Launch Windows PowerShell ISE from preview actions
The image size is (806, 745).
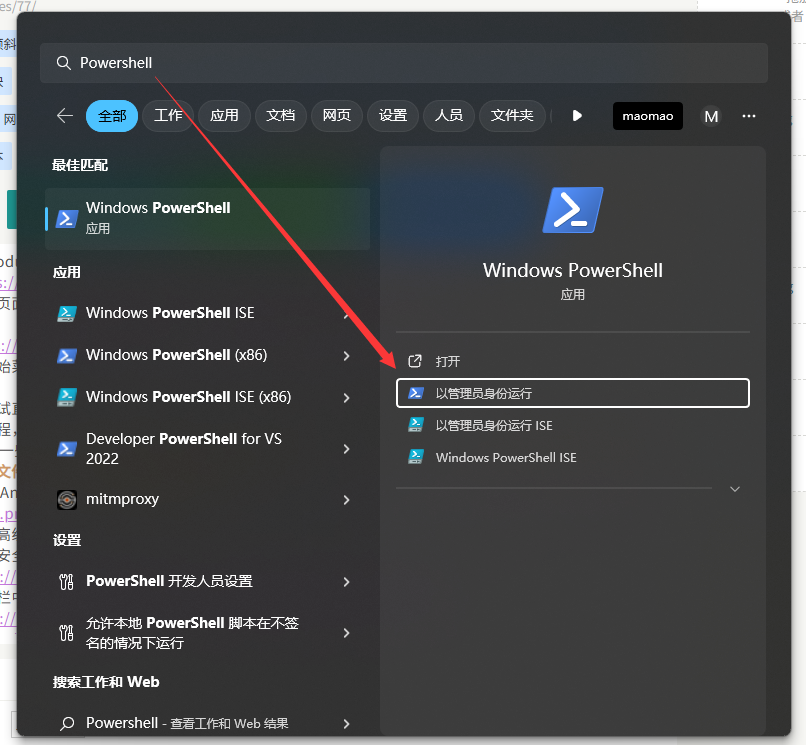tap(573, 457)
